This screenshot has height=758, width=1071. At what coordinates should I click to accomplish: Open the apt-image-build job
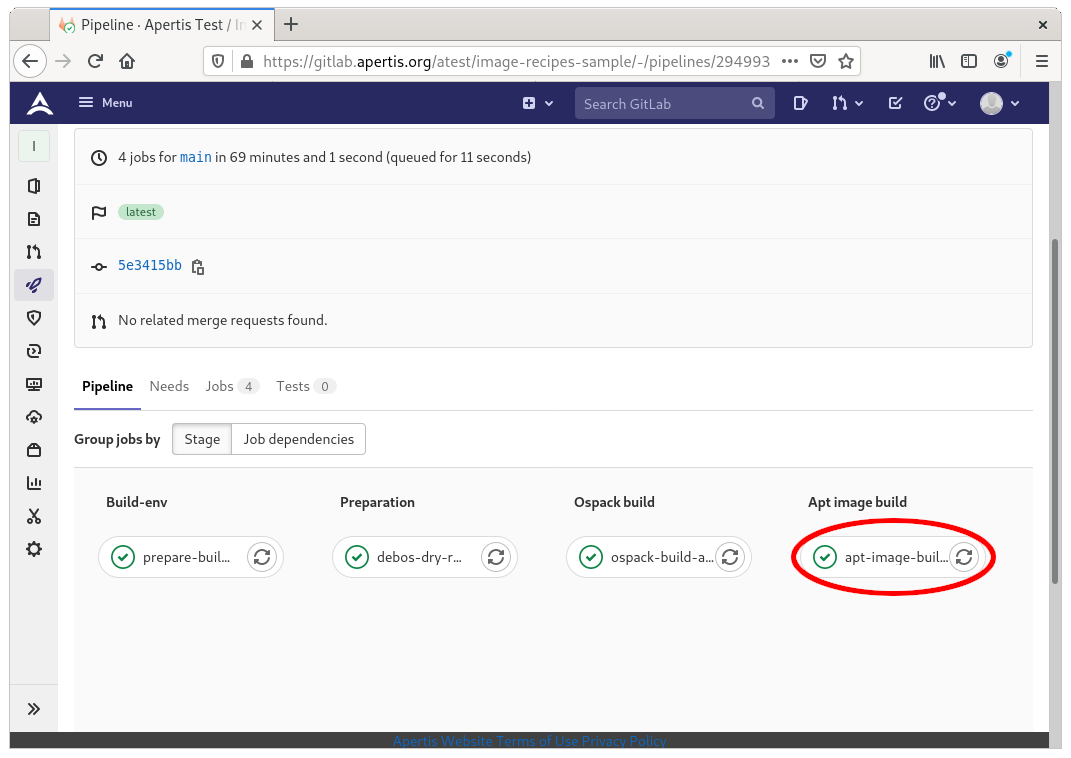(877, 557)
